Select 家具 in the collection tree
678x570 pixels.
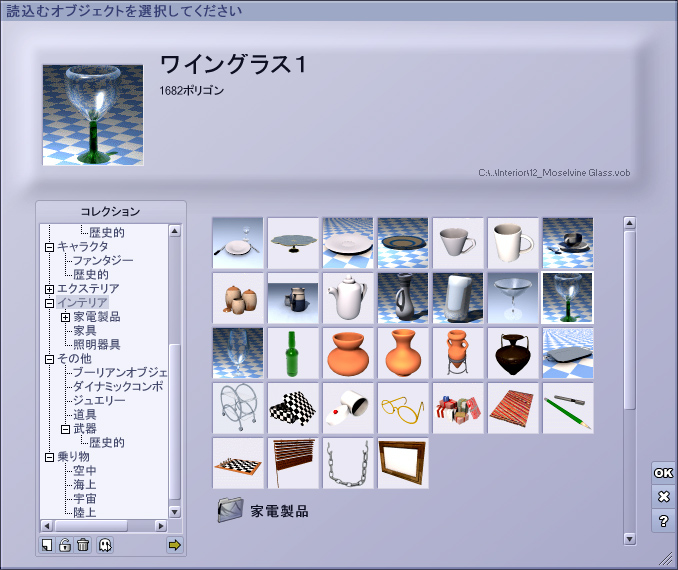(x=85, y=331)
